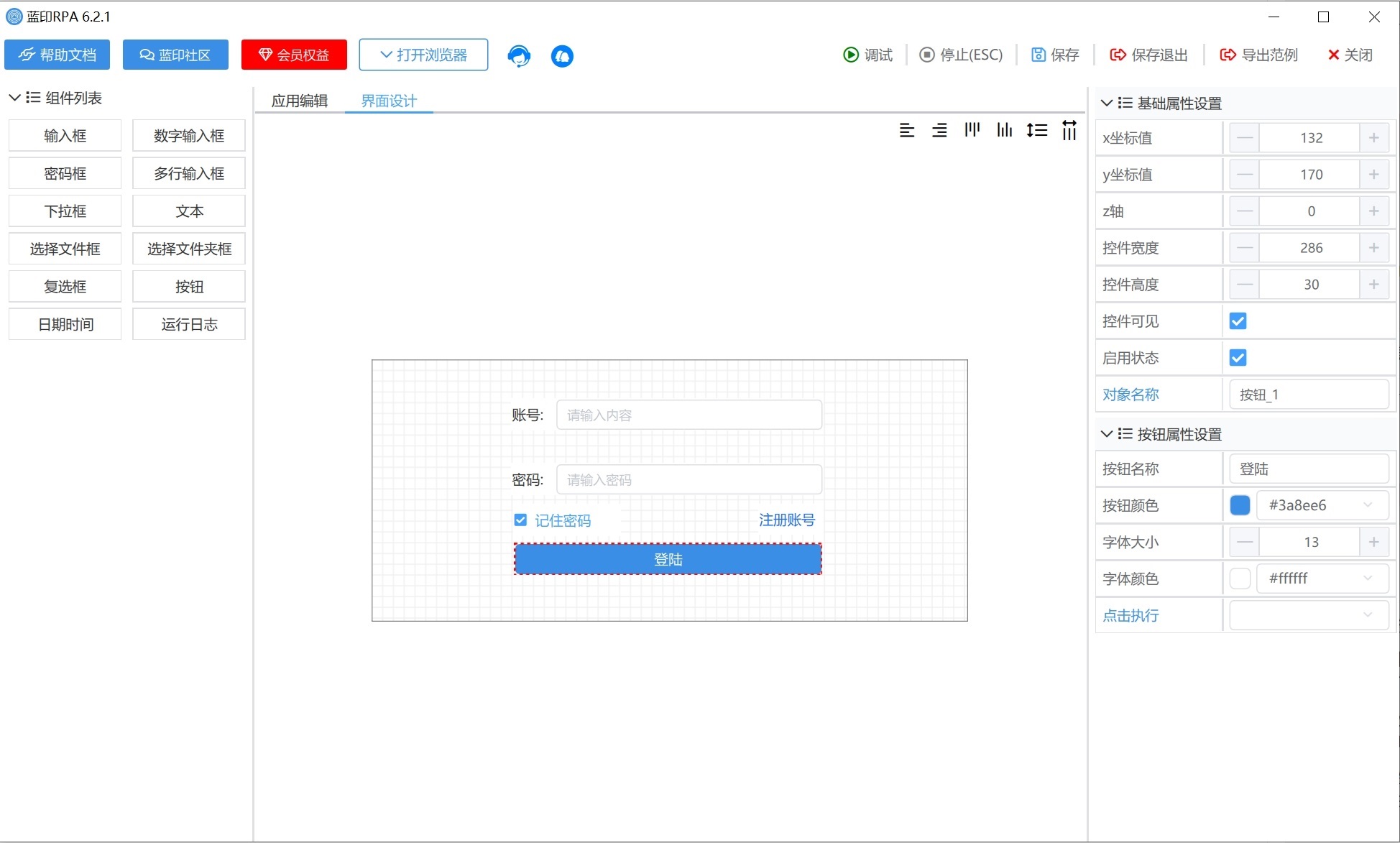Open the 按钮颜色 #3a8ee6 dropdown
The image size is (1400, 843).
click(1322, 505)
